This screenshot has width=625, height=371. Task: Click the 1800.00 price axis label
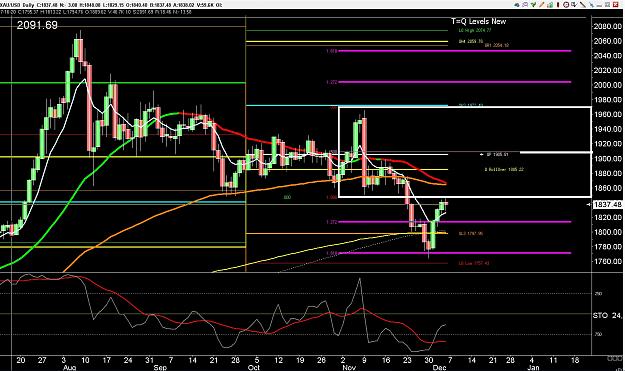pos(607,232)
